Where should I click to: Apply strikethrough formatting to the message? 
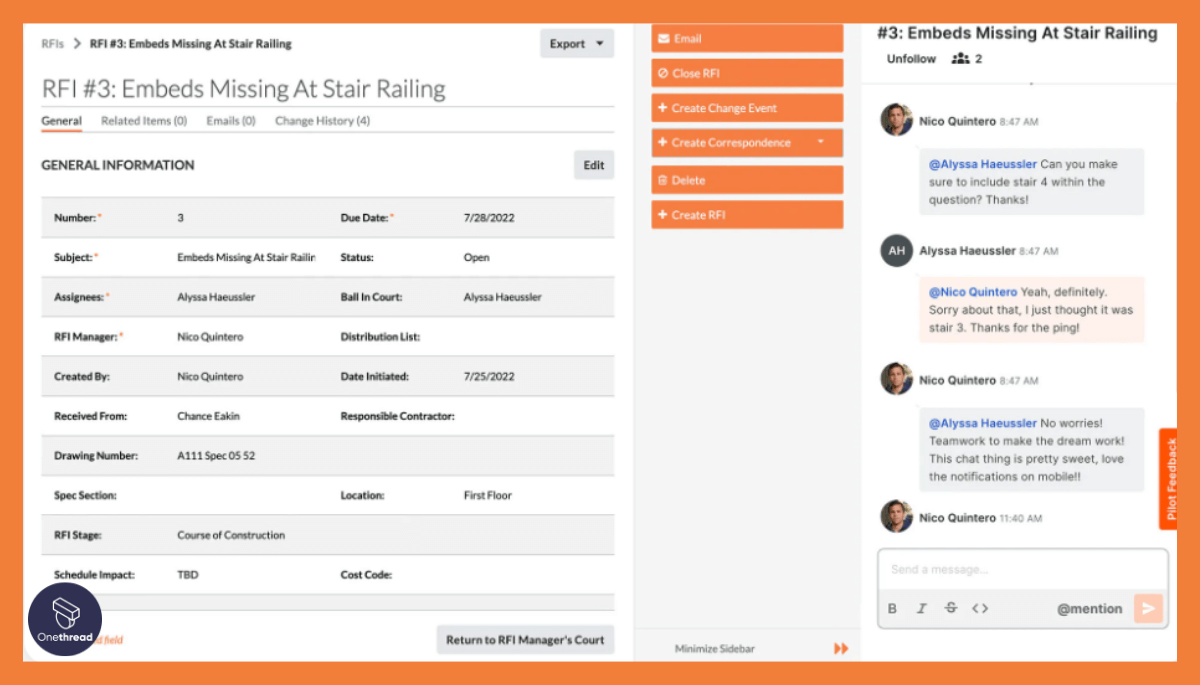pyautogui.click(x=950, y=608)
